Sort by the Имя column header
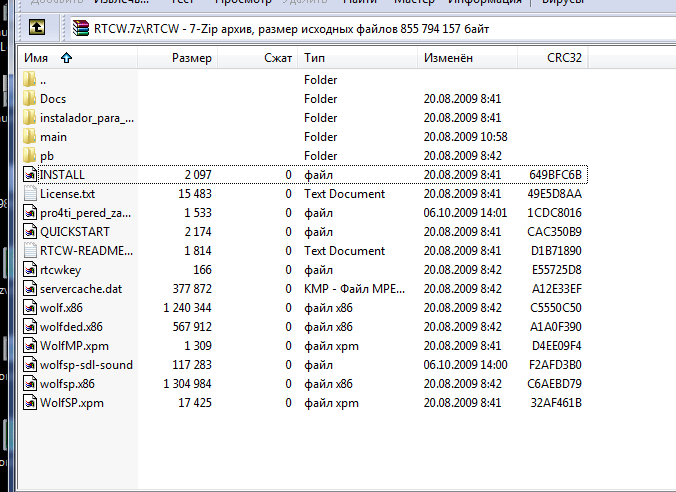 pos(78,58)
